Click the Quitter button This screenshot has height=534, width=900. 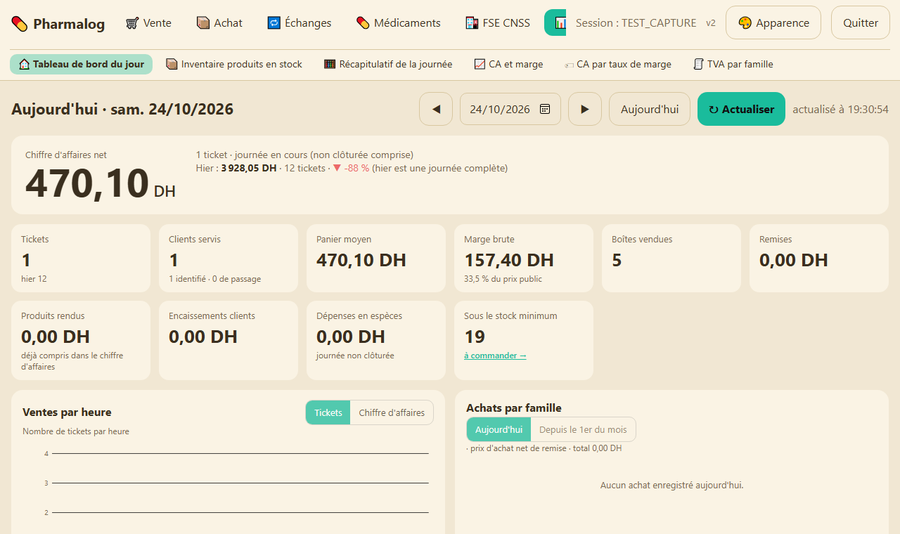pos(860,23)
